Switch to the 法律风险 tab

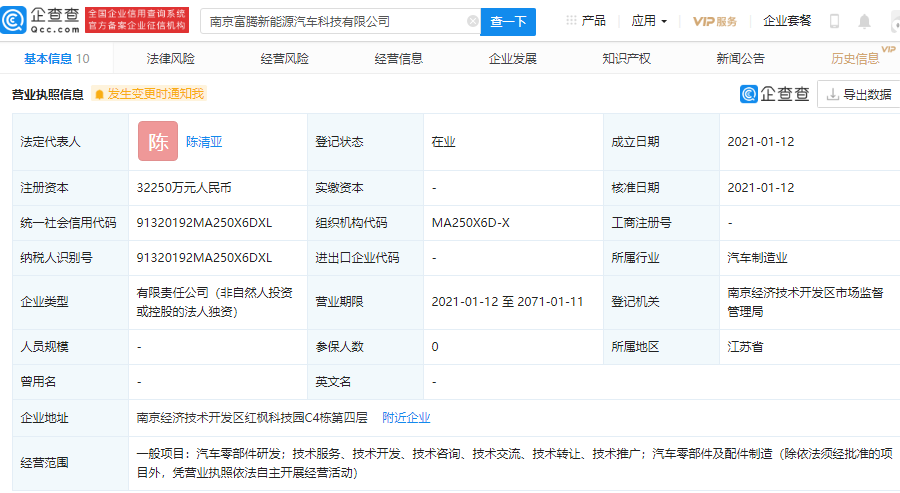pos(171,59)
